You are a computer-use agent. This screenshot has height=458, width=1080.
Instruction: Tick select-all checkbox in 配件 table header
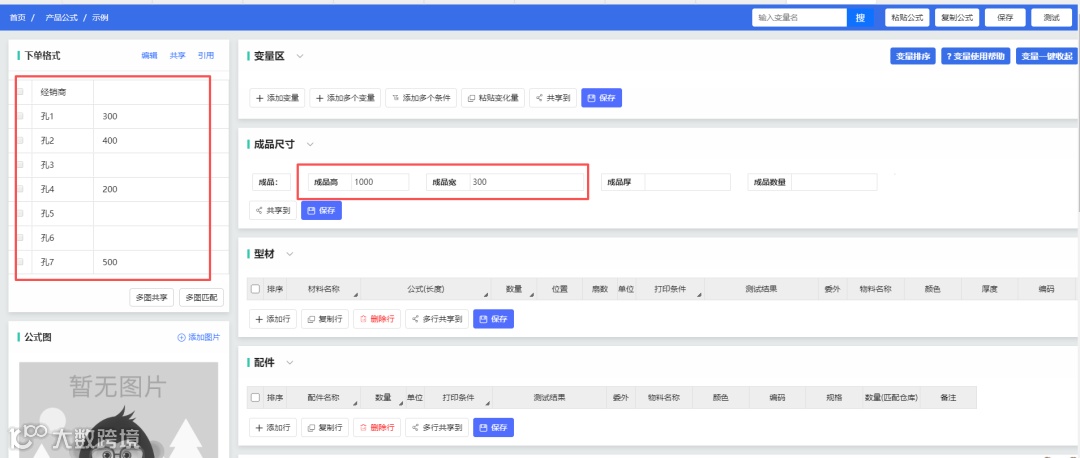pos(256,397)
